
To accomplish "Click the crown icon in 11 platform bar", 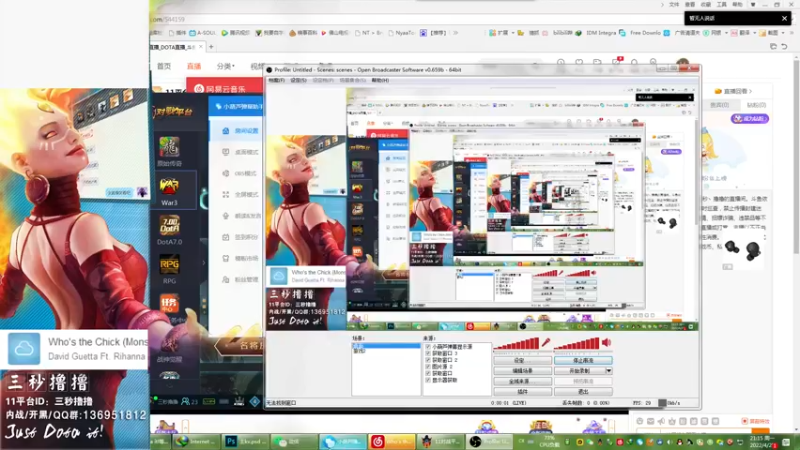I will [239, 402].
